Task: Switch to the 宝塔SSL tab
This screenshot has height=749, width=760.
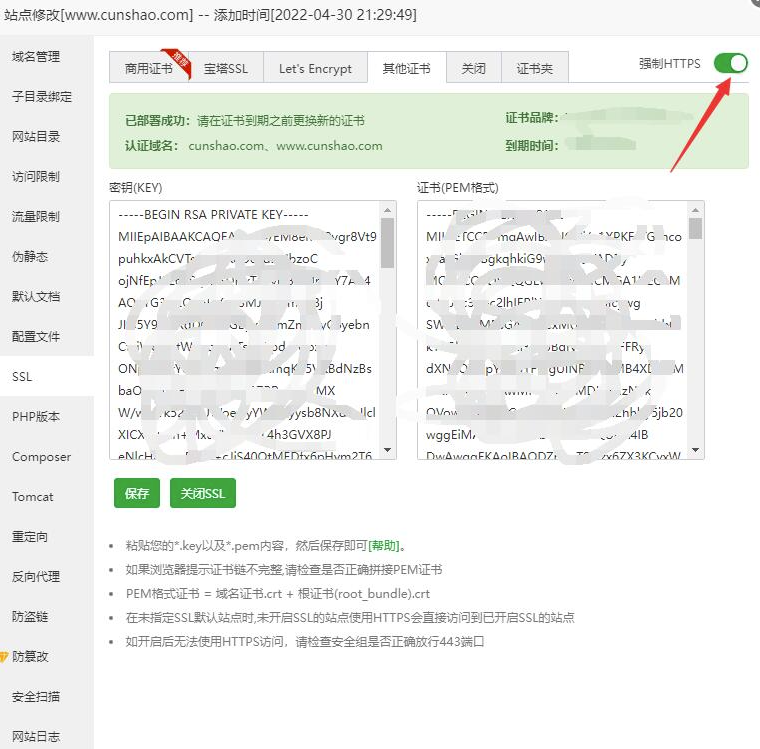Action: pos(226,68)
